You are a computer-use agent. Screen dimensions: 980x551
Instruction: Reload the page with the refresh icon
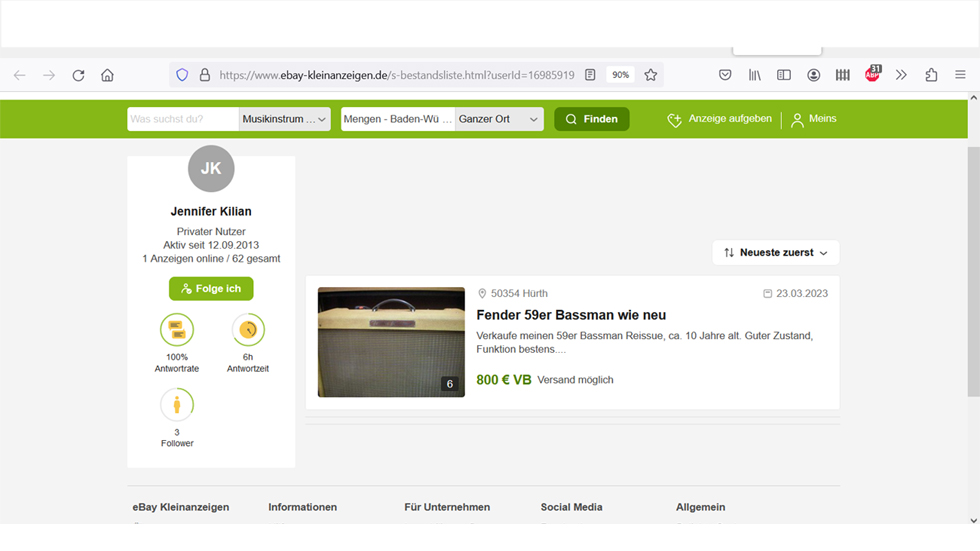coord(78,76)
